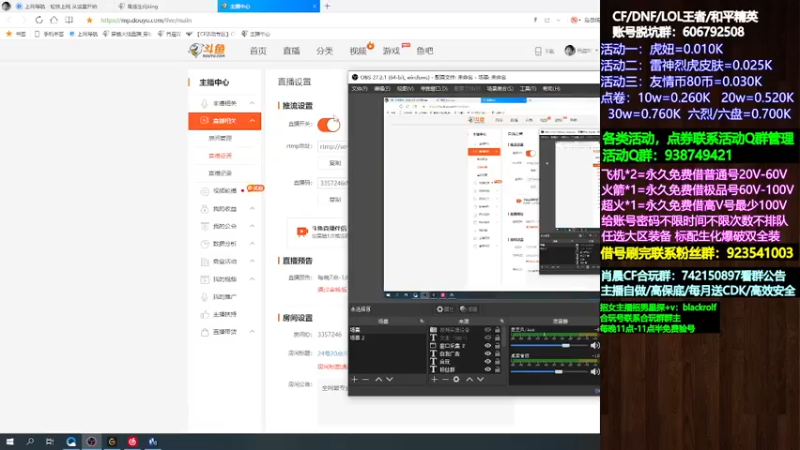Screen dimensions: 800x450
Task: Click the Douyu logo in site header
Action: (207, 50)
